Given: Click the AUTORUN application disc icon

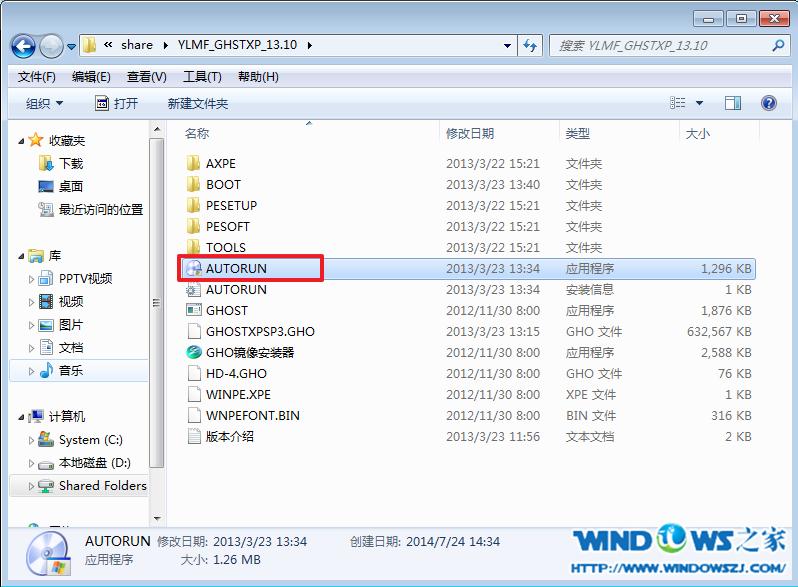Looking at the screenshot, I should [194, 268].
